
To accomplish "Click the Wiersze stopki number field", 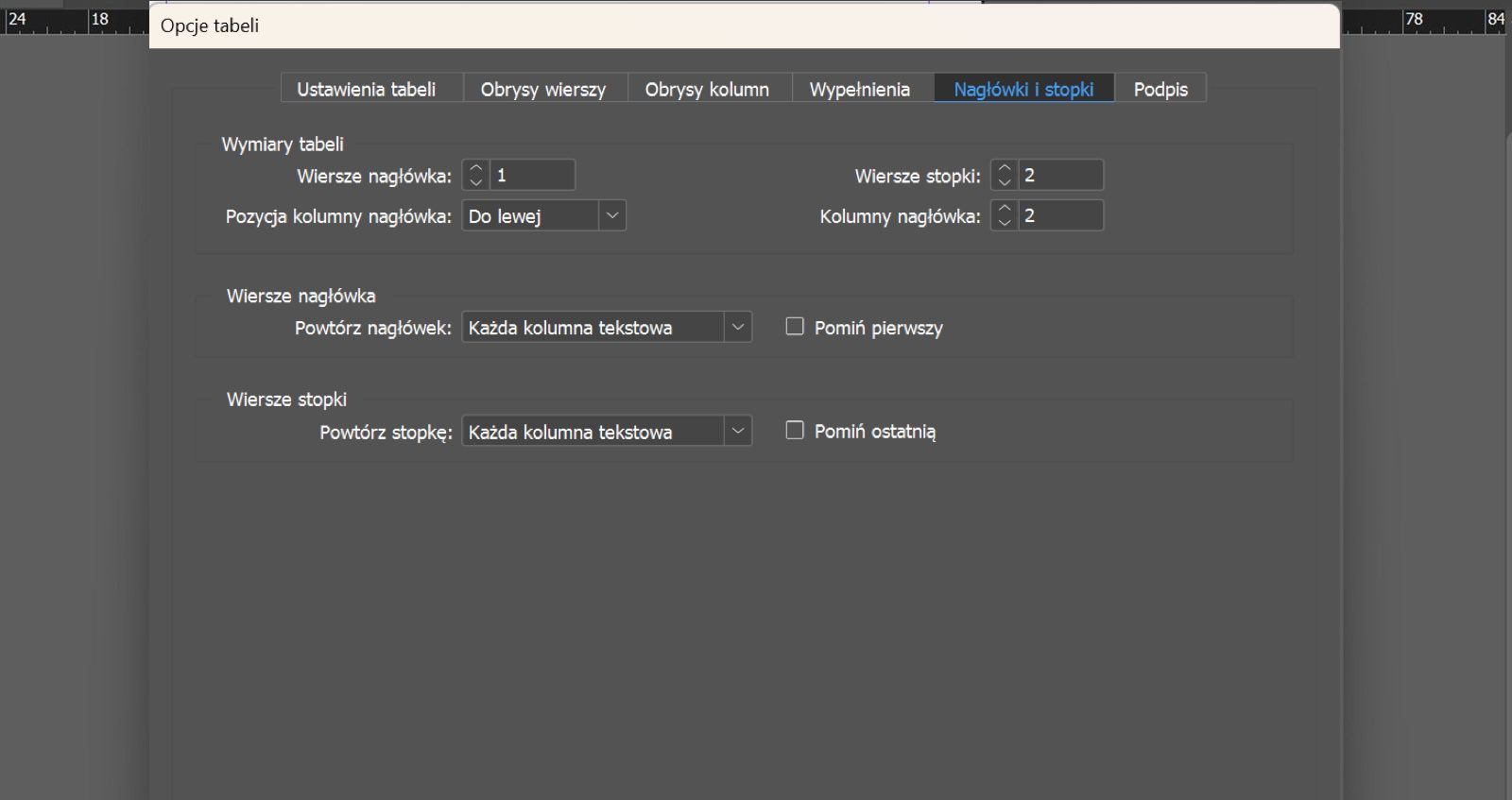I will tap(1060, 175).
